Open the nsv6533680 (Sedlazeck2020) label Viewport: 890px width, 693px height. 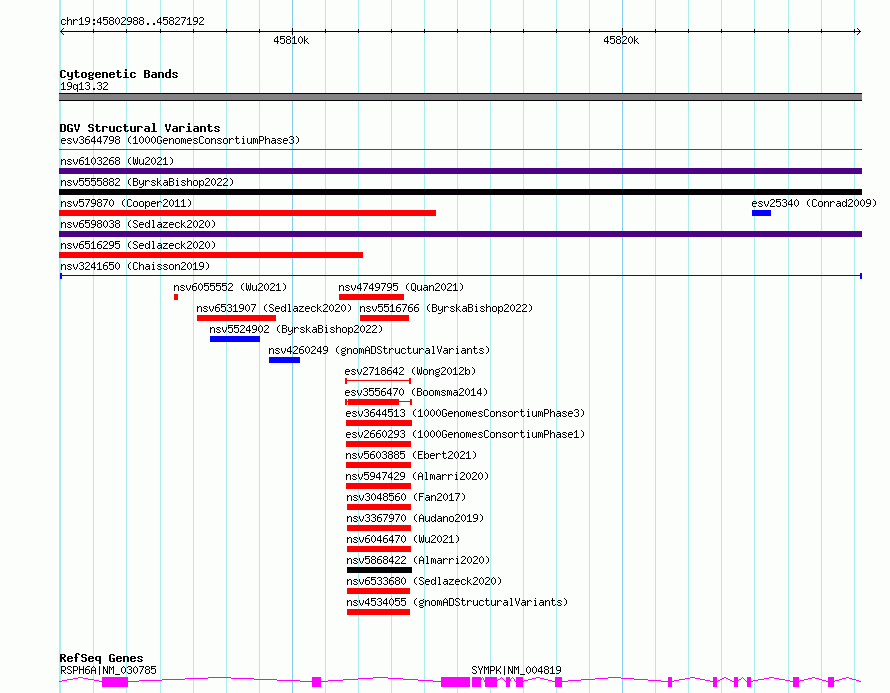point(425,581)
